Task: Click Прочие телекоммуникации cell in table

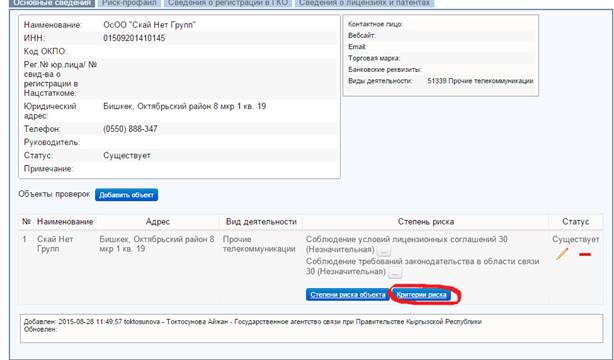Action: click(259, 244)
